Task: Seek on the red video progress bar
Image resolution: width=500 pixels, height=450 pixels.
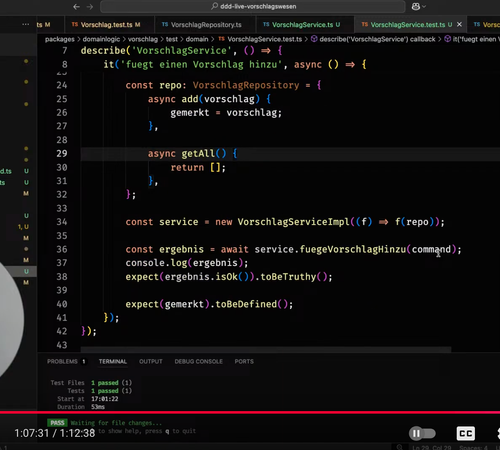Action: pos(250,412)
